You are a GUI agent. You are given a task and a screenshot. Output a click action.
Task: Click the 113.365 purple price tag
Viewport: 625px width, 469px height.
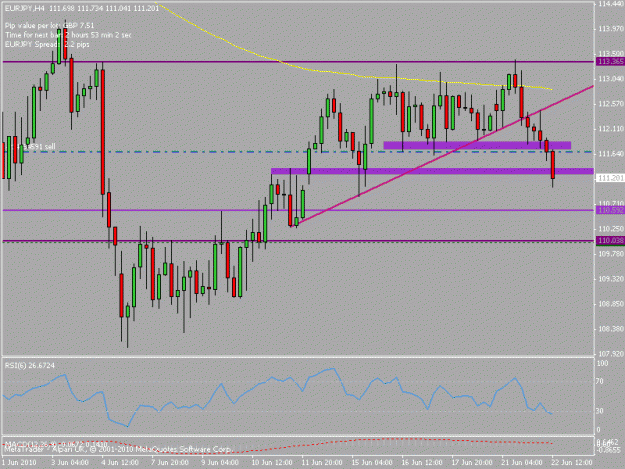click(610, 61)
